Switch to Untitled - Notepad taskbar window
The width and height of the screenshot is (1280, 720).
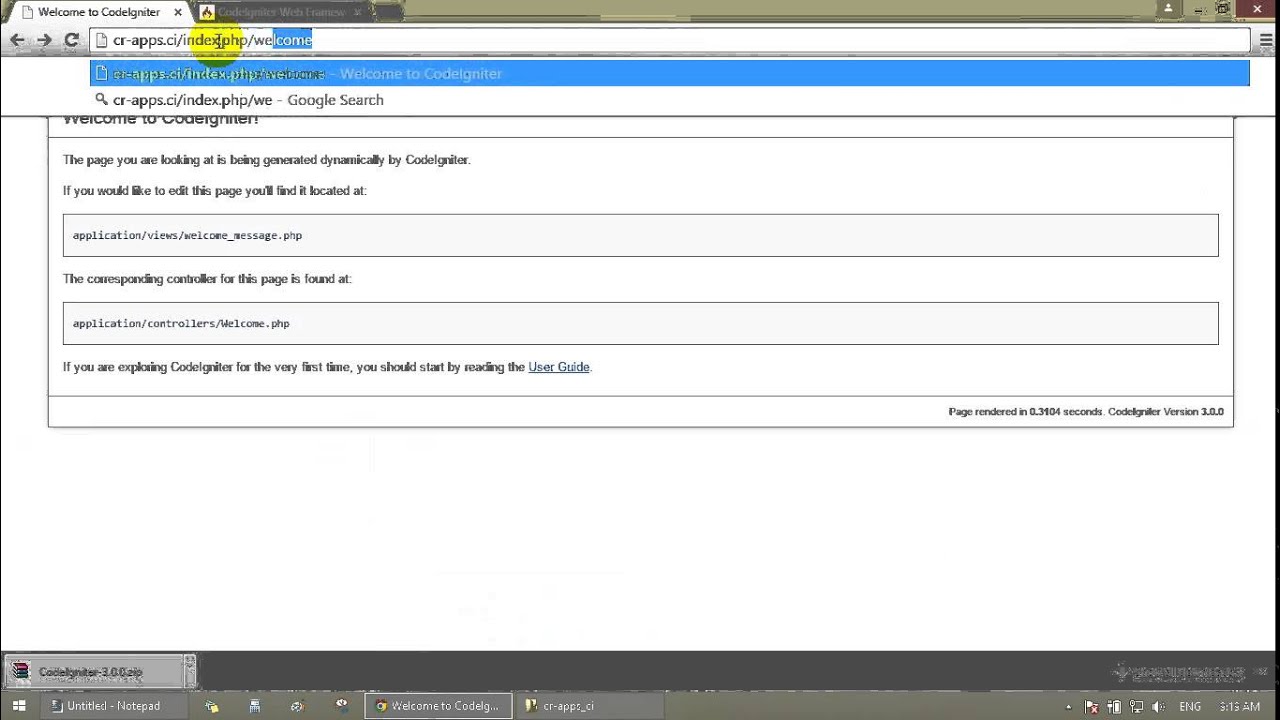(113, 706)
